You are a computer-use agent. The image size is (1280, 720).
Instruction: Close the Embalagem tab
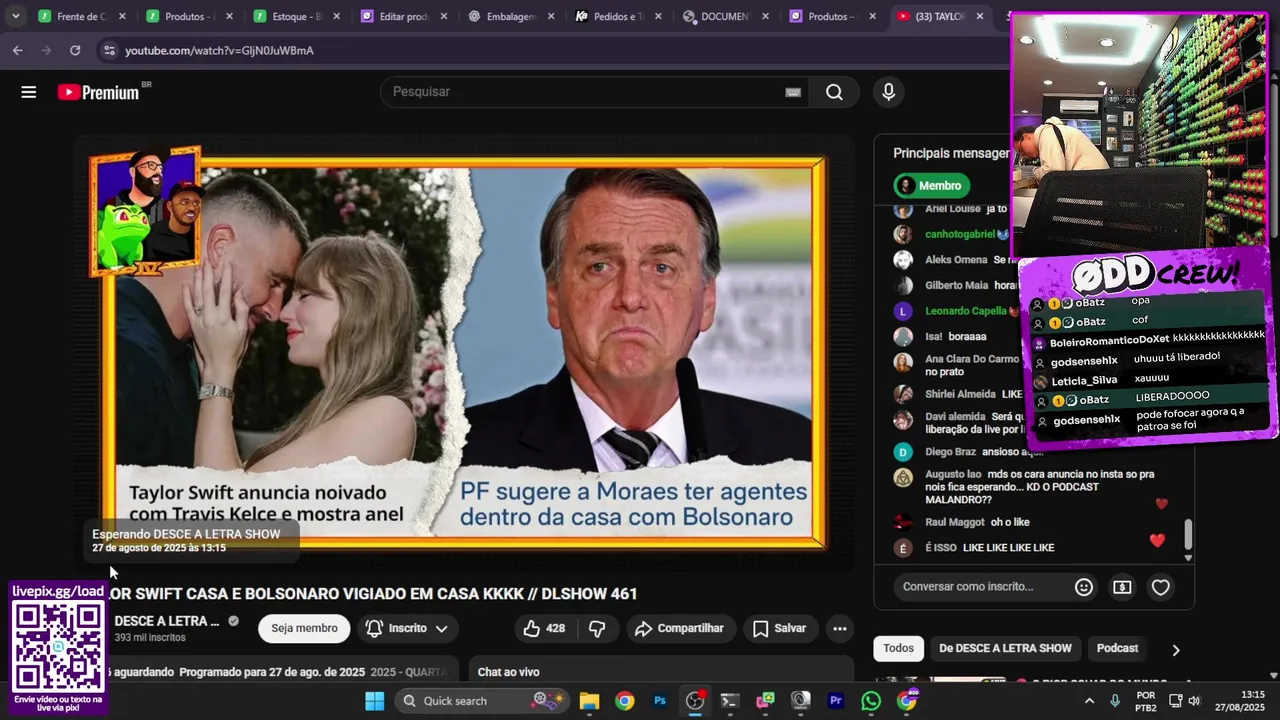(551, 17)
